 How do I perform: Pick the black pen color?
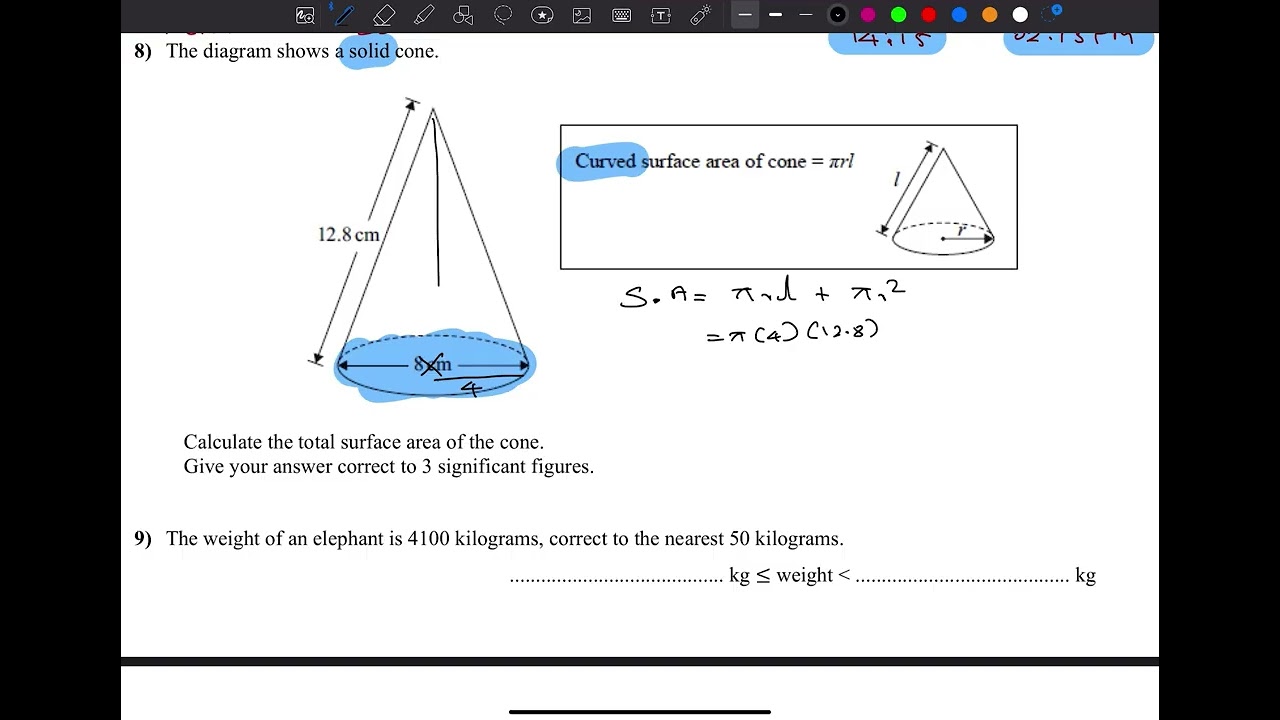point(838,15)
